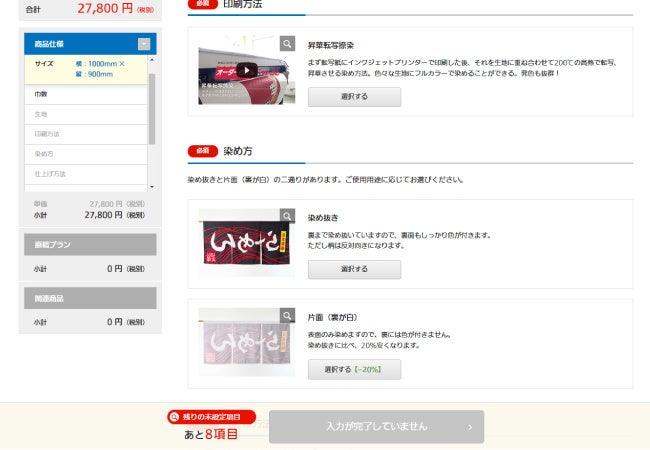Choose 選択する for 昇華転写捺染

click(x=354, y=97)
